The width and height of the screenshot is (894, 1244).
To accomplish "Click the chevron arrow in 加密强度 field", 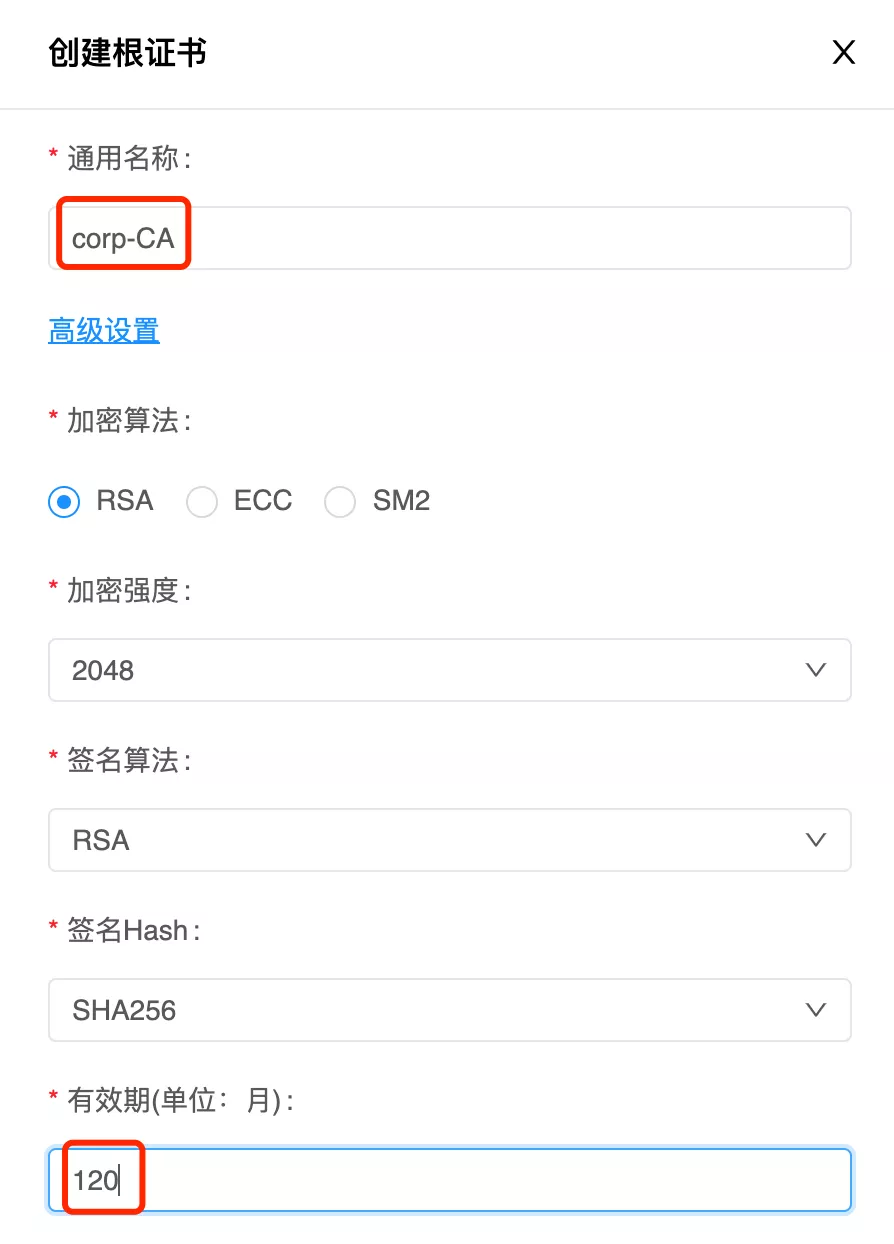I will 816,670.
